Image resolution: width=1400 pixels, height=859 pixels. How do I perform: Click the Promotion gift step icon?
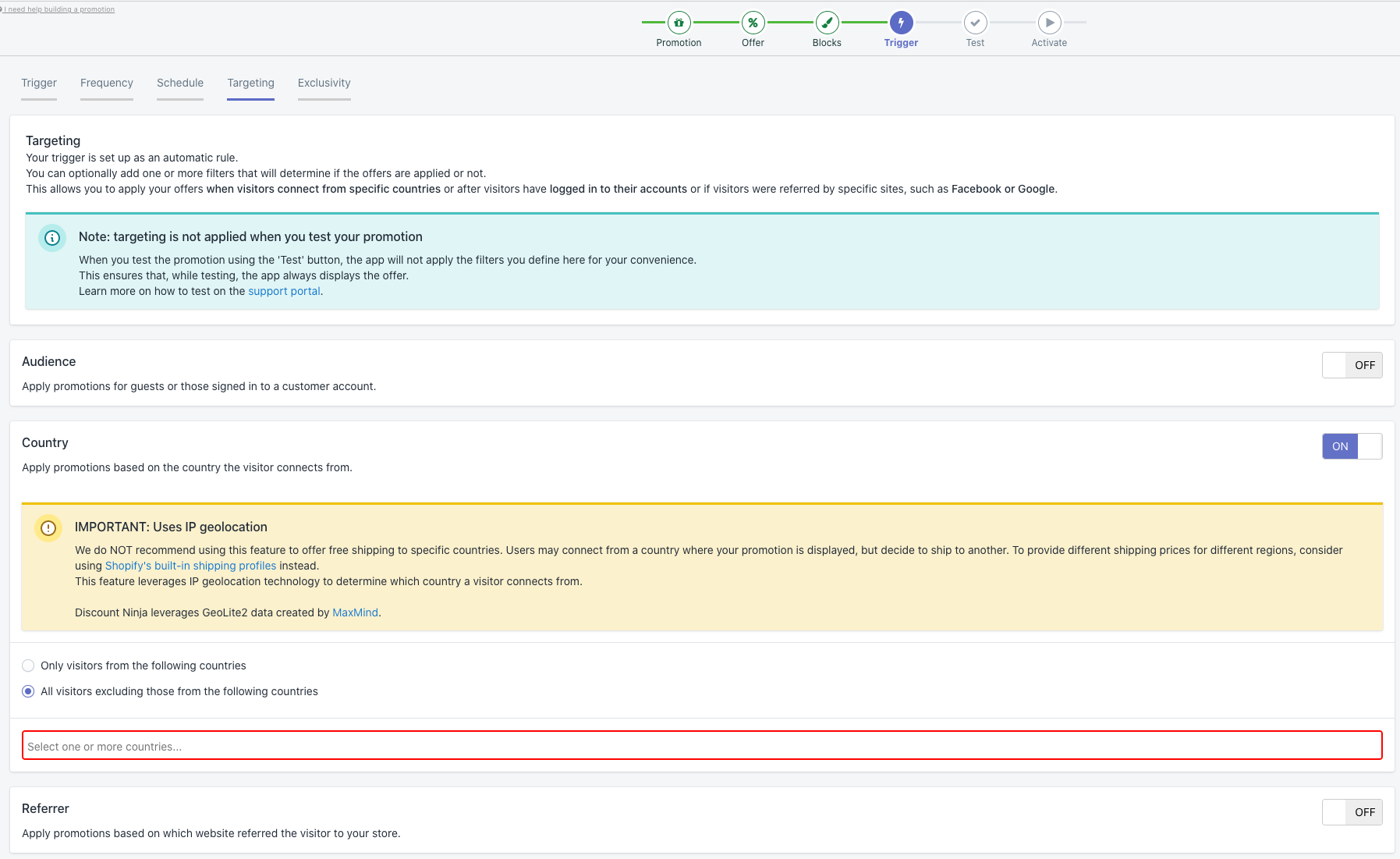(679, 23)
